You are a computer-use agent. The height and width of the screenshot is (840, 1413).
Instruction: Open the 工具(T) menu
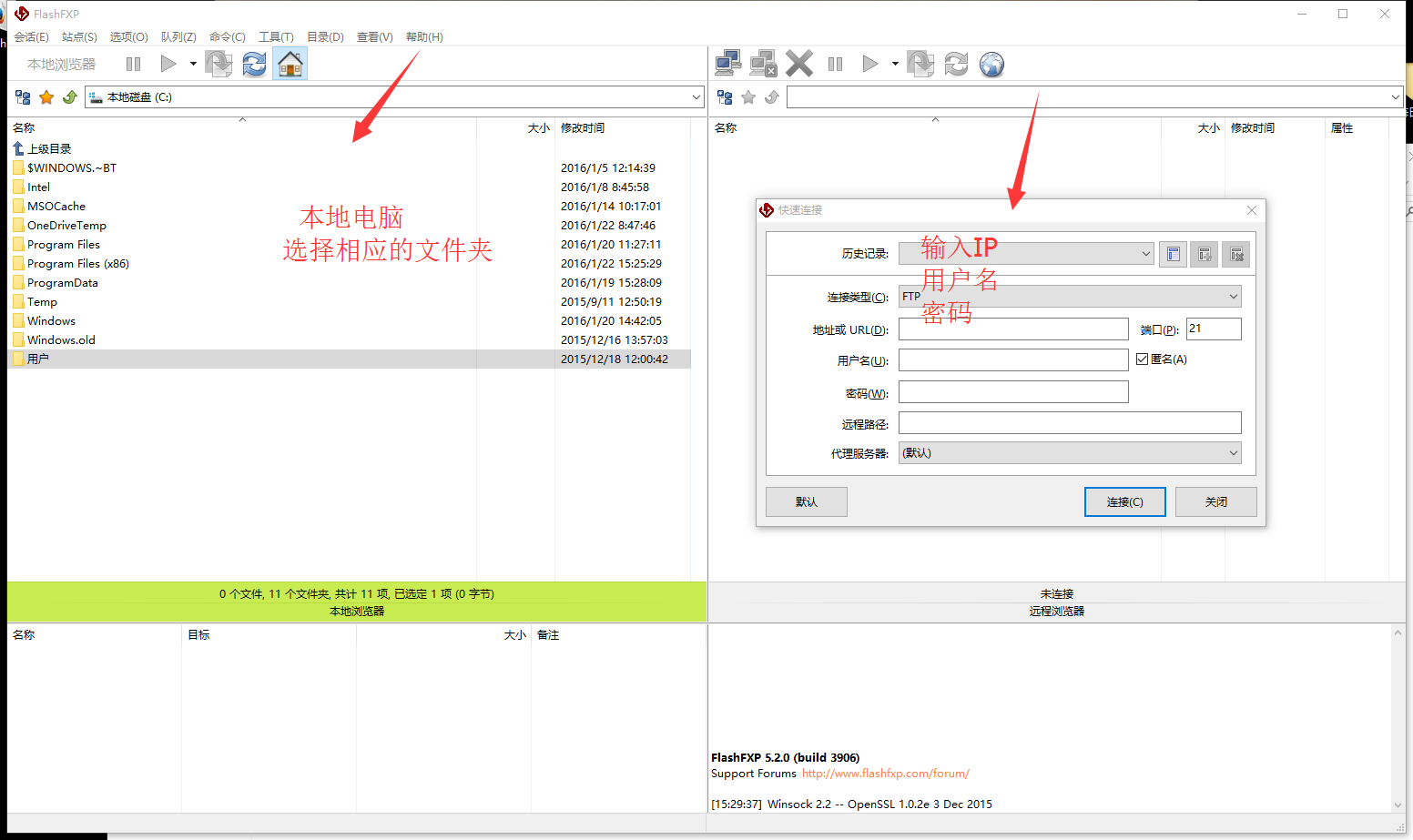click(276, 37)
